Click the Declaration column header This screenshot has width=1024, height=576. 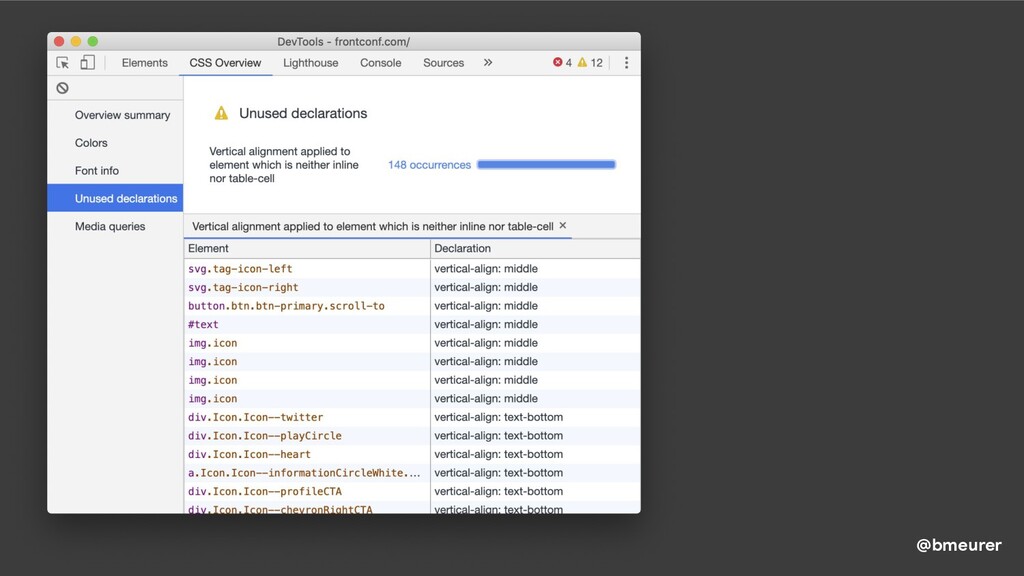(536, 249)
